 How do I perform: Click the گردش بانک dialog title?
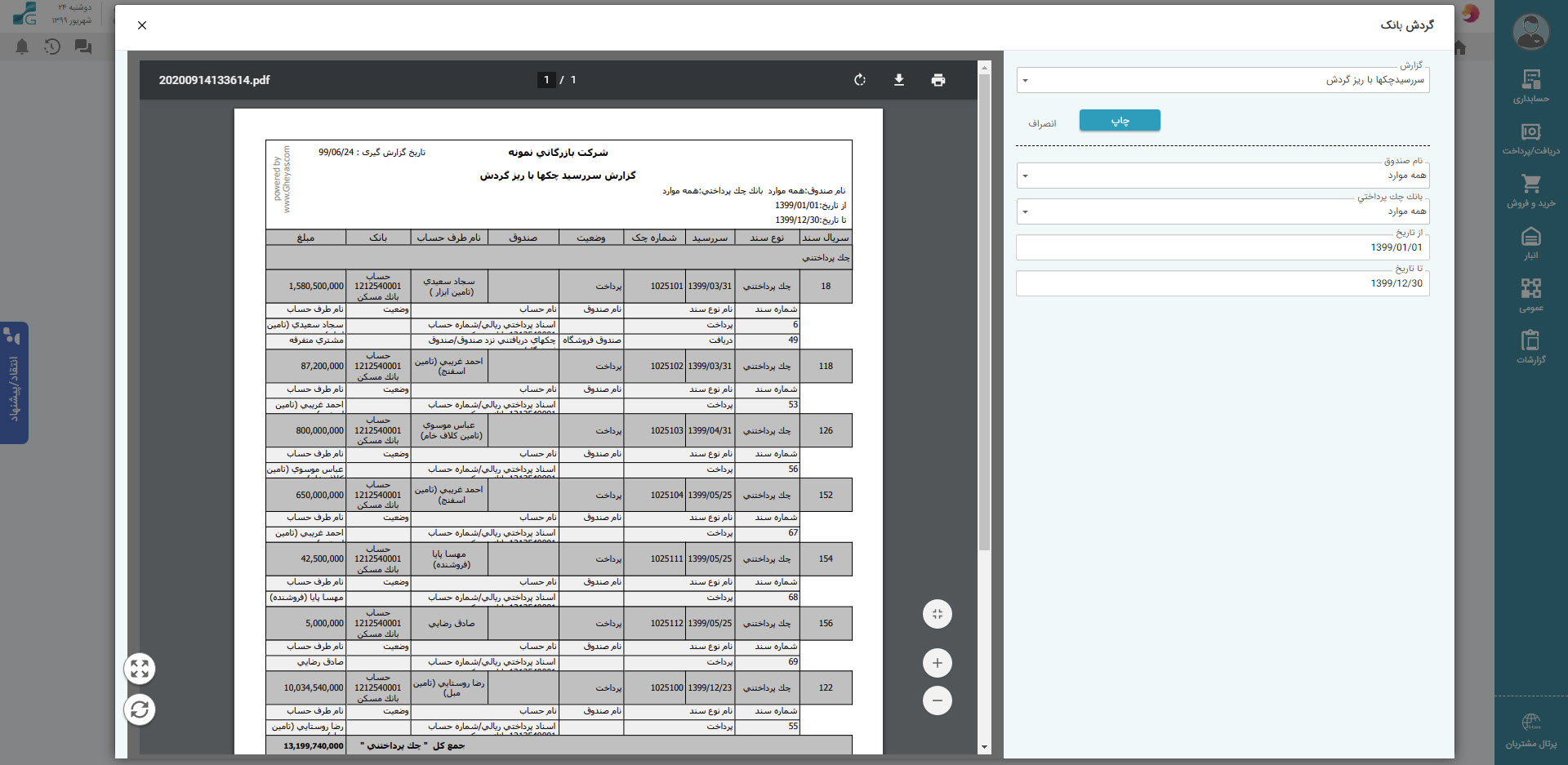click(1406, 25)
